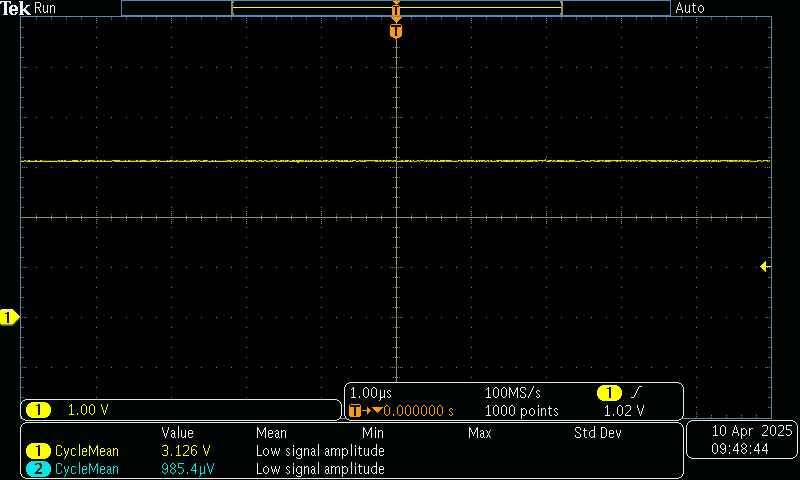Click the Auto trigger mode label
Image resolution: width=800 pixels, height=480 pixels.
690,8
